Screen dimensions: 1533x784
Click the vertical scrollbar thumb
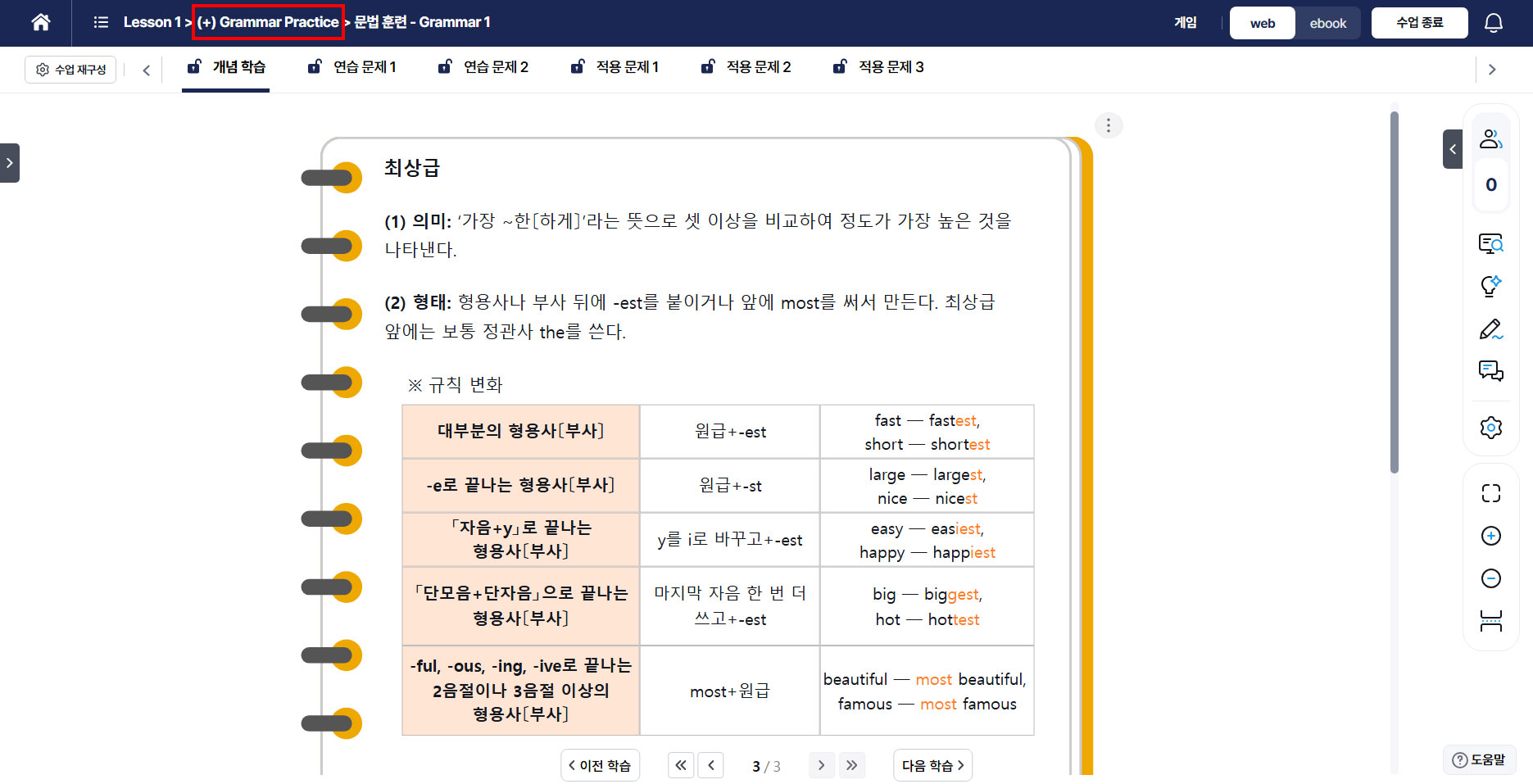click(x=1395, y=291)
